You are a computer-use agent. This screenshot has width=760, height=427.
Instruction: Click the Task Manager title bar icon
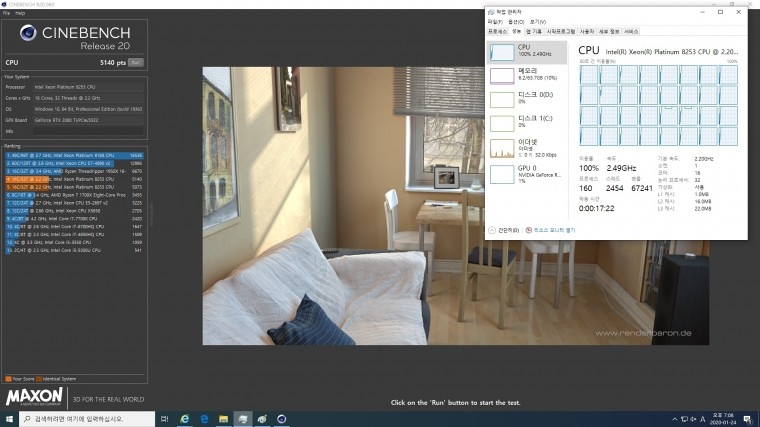point(491,12)
